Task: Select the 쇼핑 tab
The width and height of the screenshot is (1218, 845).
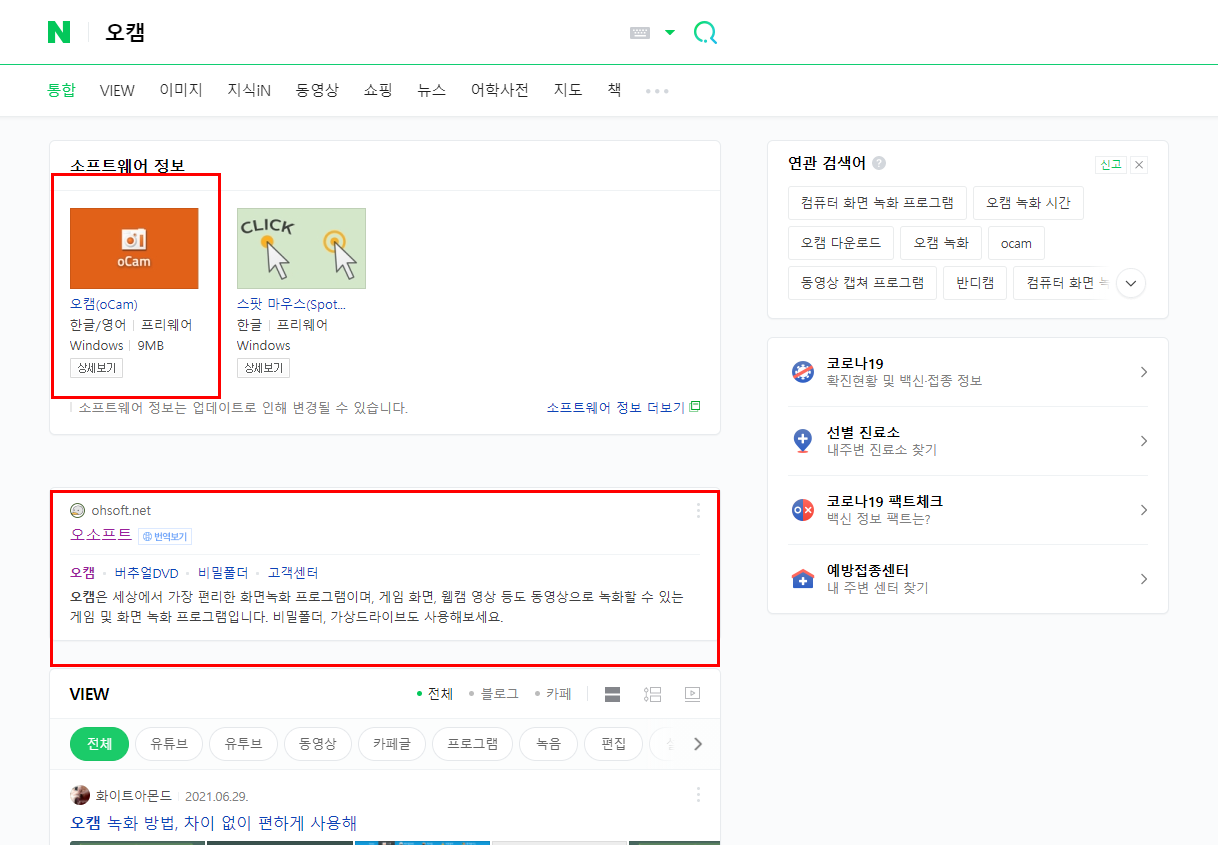Action: (378, 90)
